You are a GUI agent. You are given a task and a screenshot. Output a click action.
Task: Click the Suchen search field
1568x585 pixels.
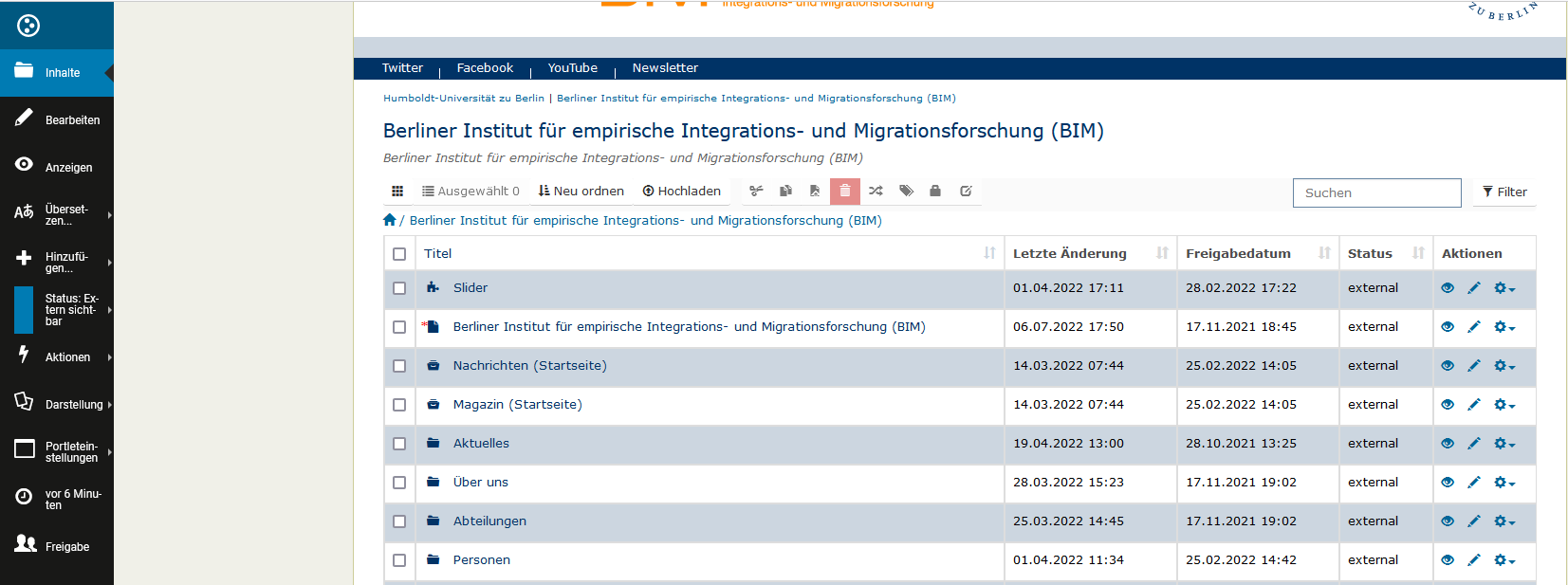tap(1376, 192)
